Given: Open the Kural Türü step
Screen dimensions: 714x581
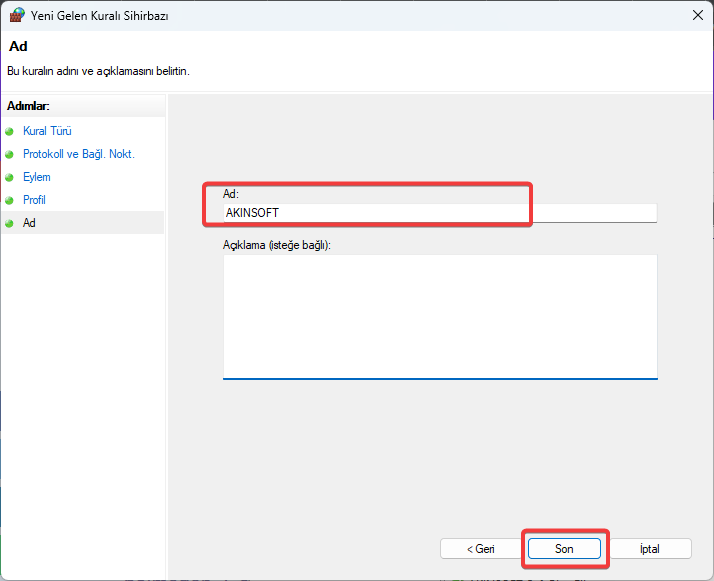Looking at the screenshot, I should pyautogui.click(x=47, y=131).
